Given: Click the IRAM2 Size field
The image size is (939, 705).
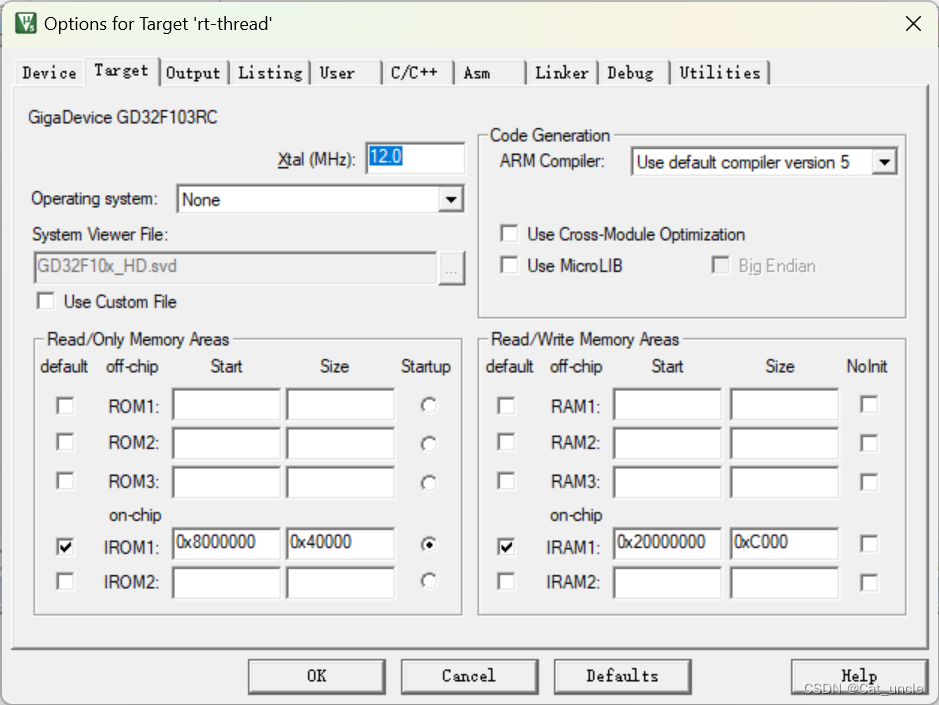Looking at the screenshot, I should click(x=784, y=582).
